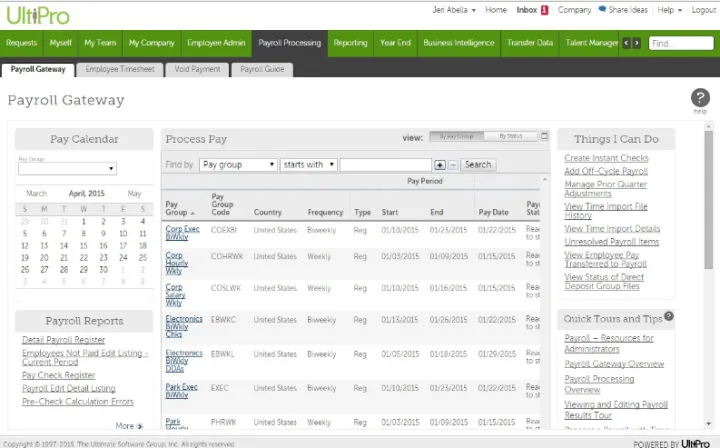This screenshot has width=720, height=448.
Task: Click the Find search box
Action: click(x=681, y=44)
